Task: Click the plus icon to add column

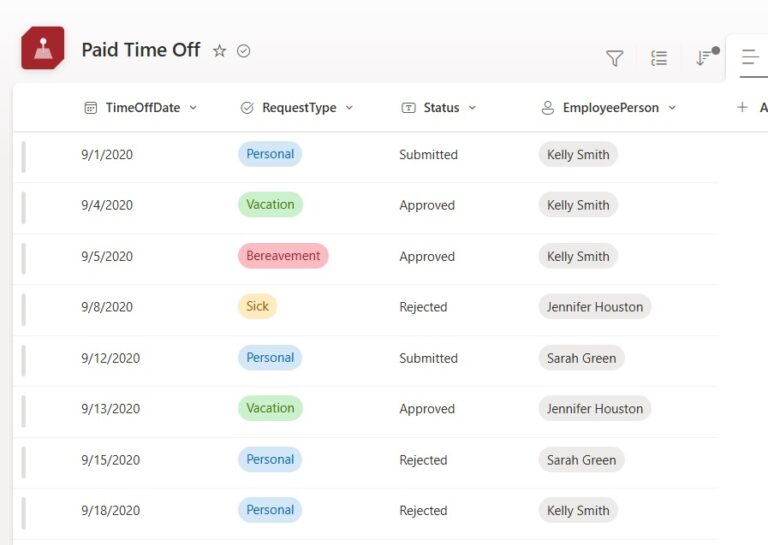Action: 742,108
